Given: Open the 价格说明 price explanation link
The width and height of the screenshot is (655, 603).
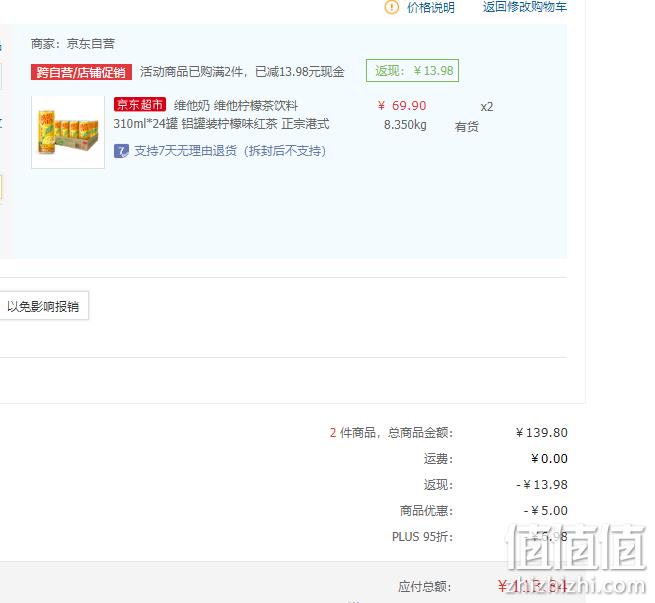Looking at the screenshot, I should tap(431, 8).
